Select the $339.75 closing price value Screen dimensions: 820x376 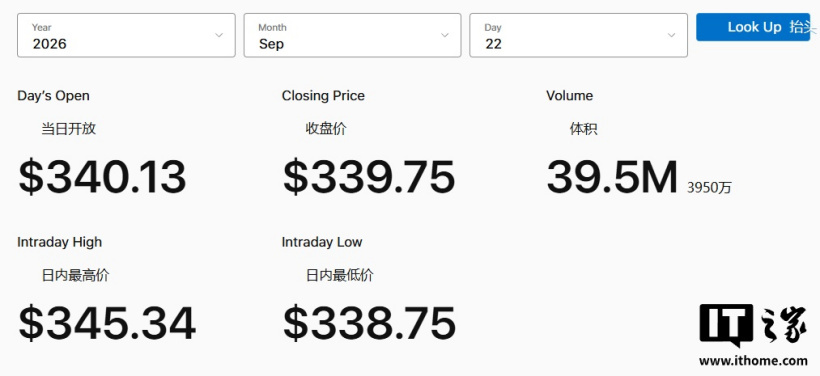(369, 177)
